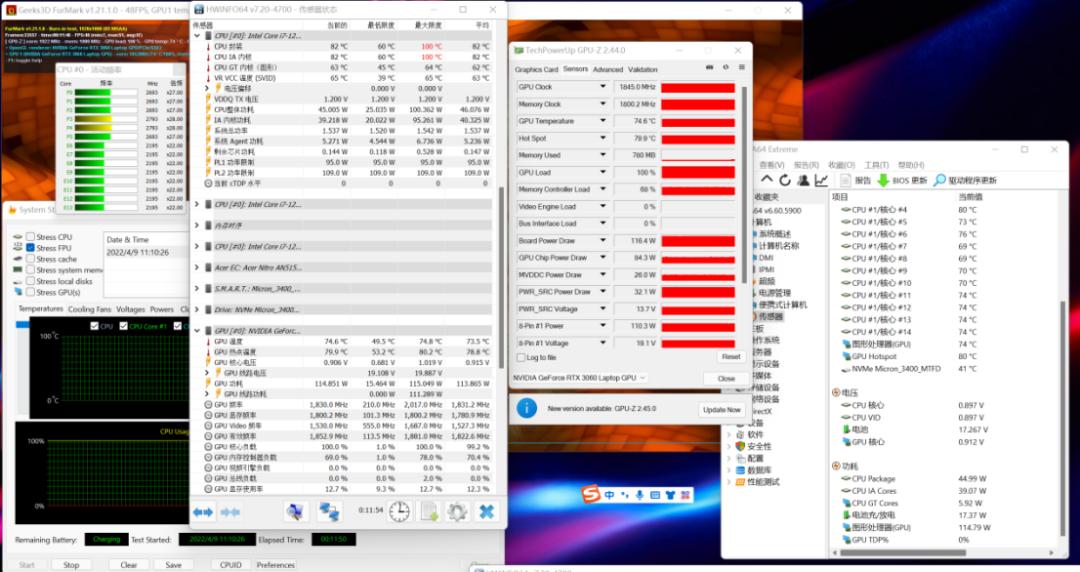Click the 中 language icon on IME toolbar
This screenshot has height=572, width=1080.
(x=610, y=495)
